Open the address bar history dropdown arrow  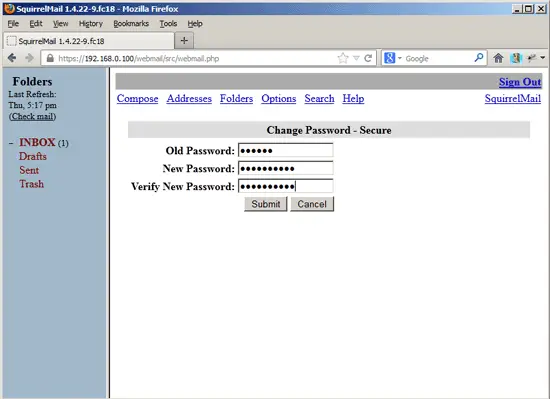tap(356, 58)
